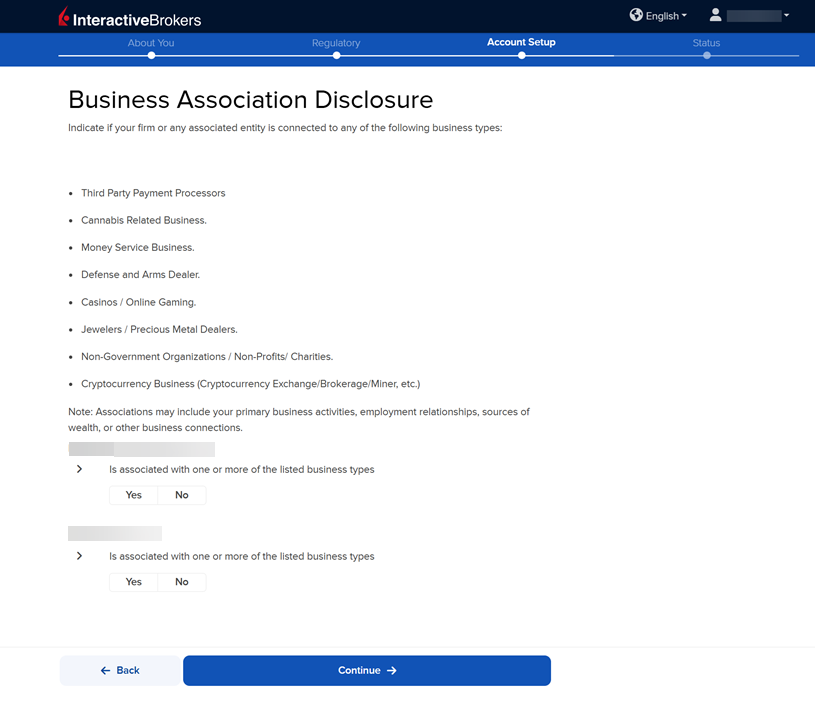The image size is (815, 707).
Task: Select No for the first entity association
Action: tap(182, 495)
